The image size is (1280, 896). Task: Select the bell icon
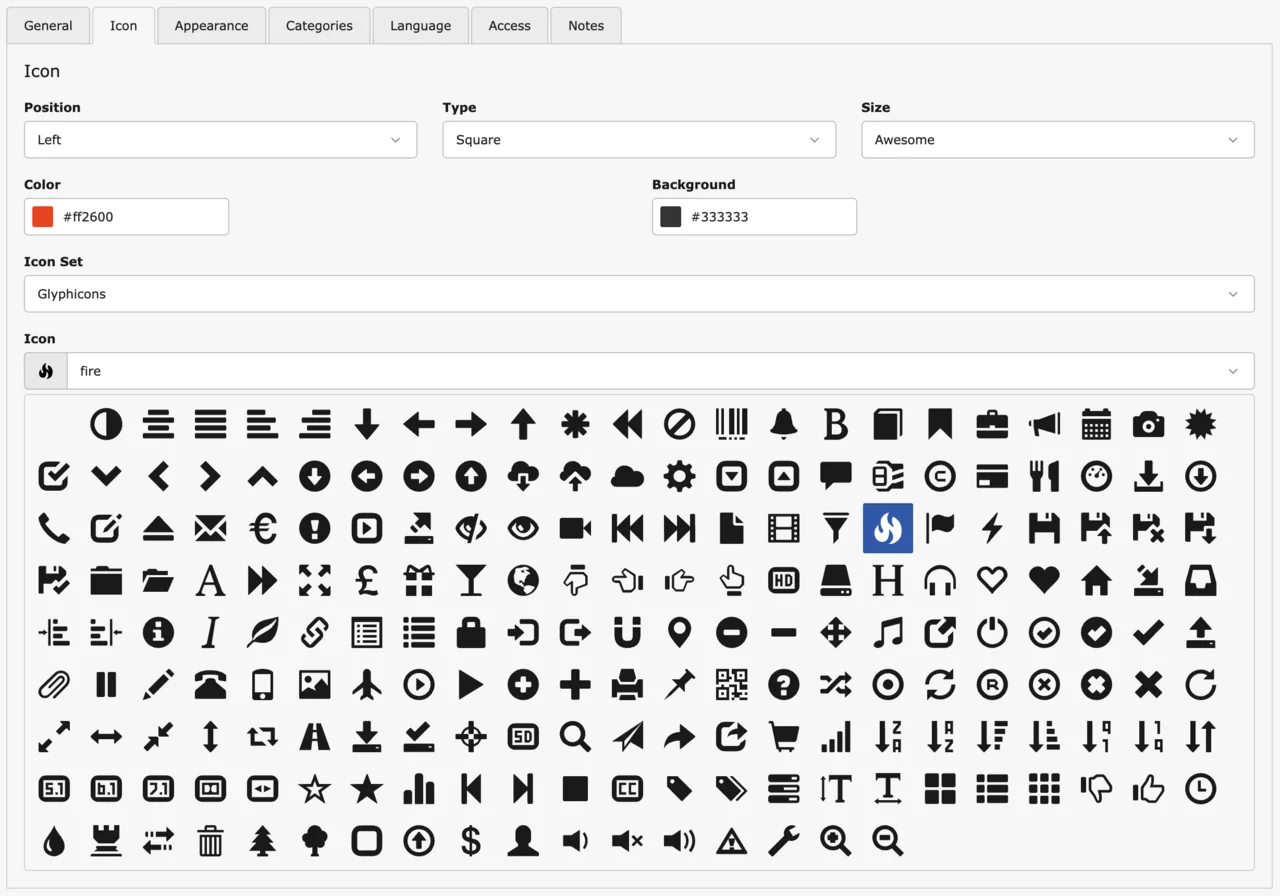click(784, 424)
